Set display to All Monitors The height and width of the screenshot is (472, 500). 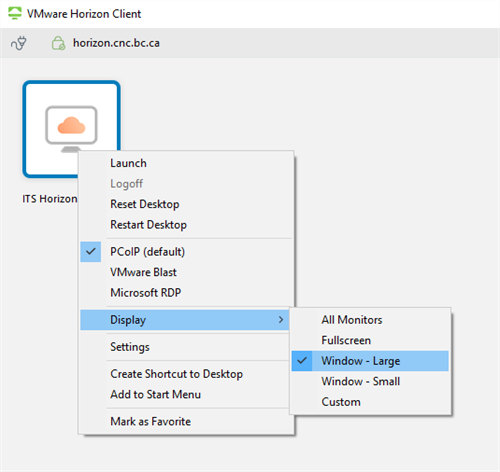click(x=370, y=320)
